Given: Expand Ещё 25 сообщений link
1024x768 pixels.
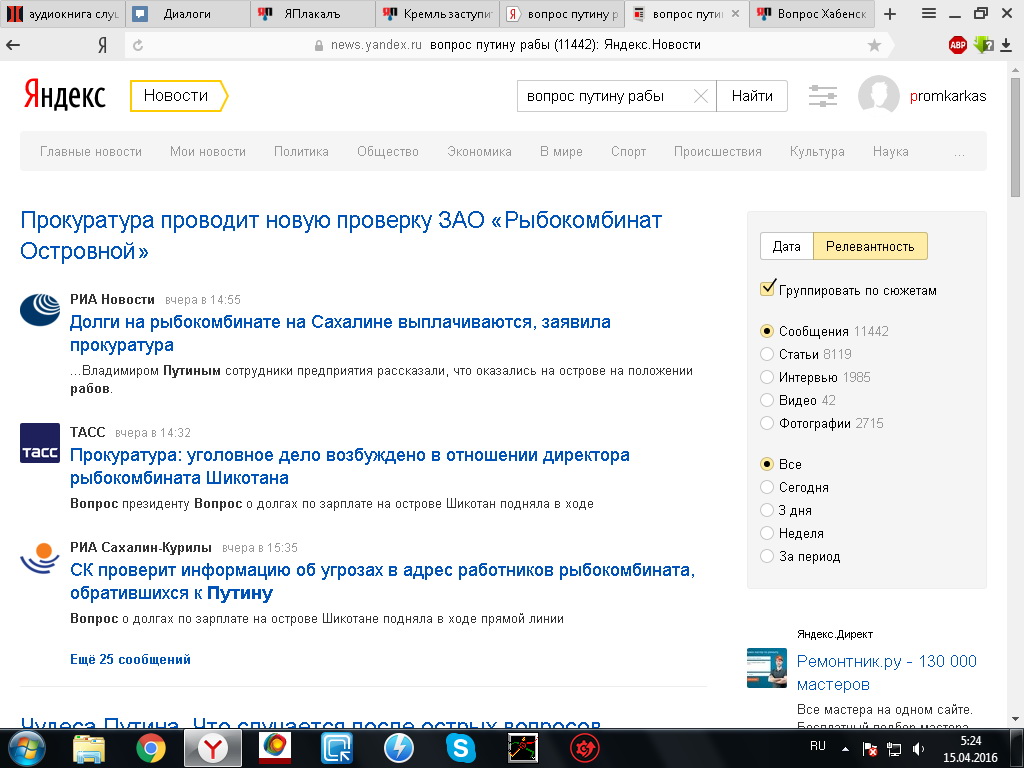Looking at the screenshot, I should click(x=131, y=659).
